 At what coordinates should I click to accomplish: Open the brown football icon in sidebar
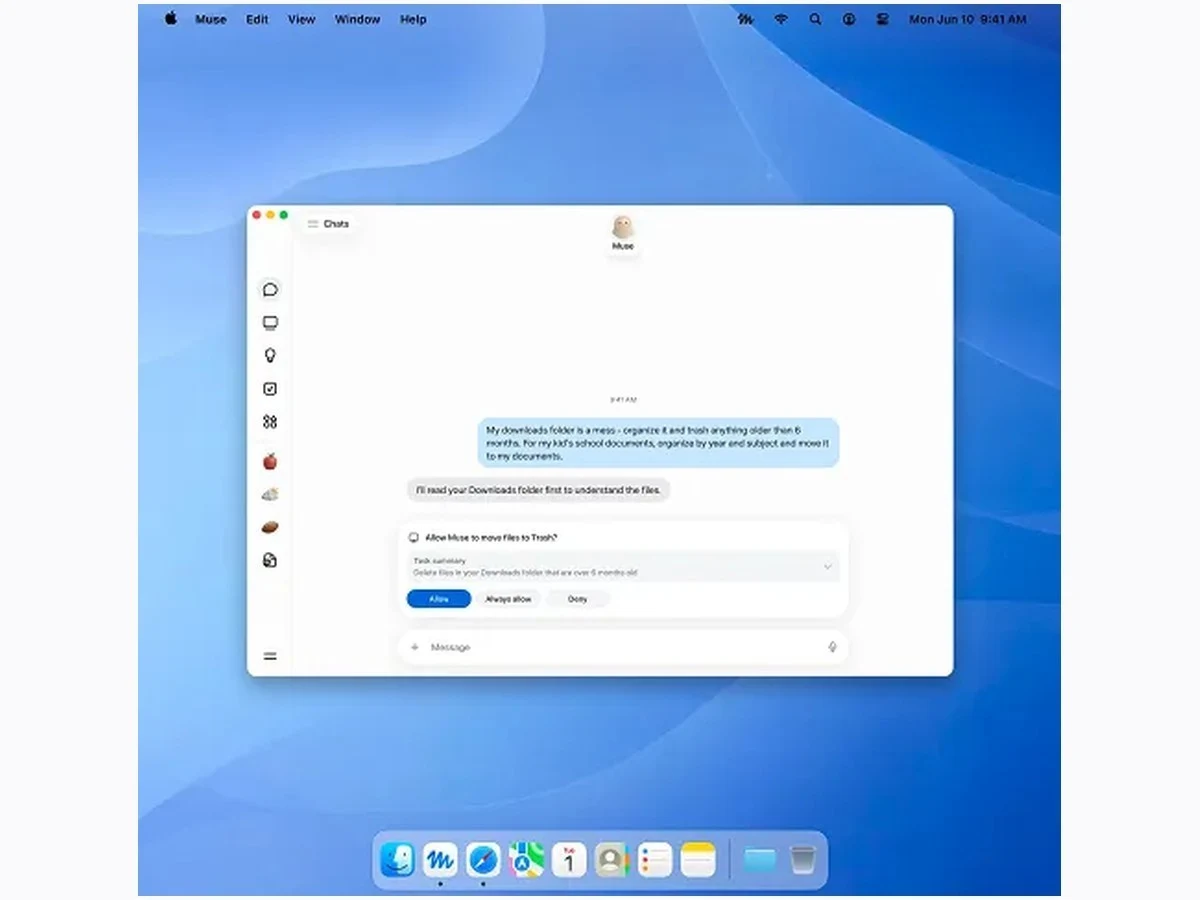[270, 527]
